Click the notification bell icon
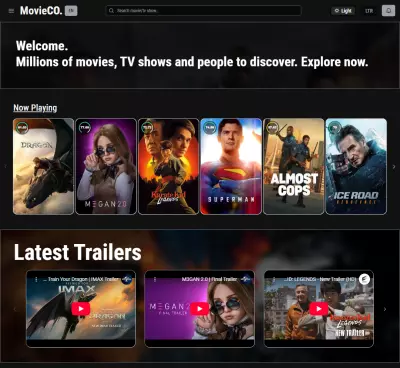The width and height of the screenshot is (400, 368). coord(388,11)
